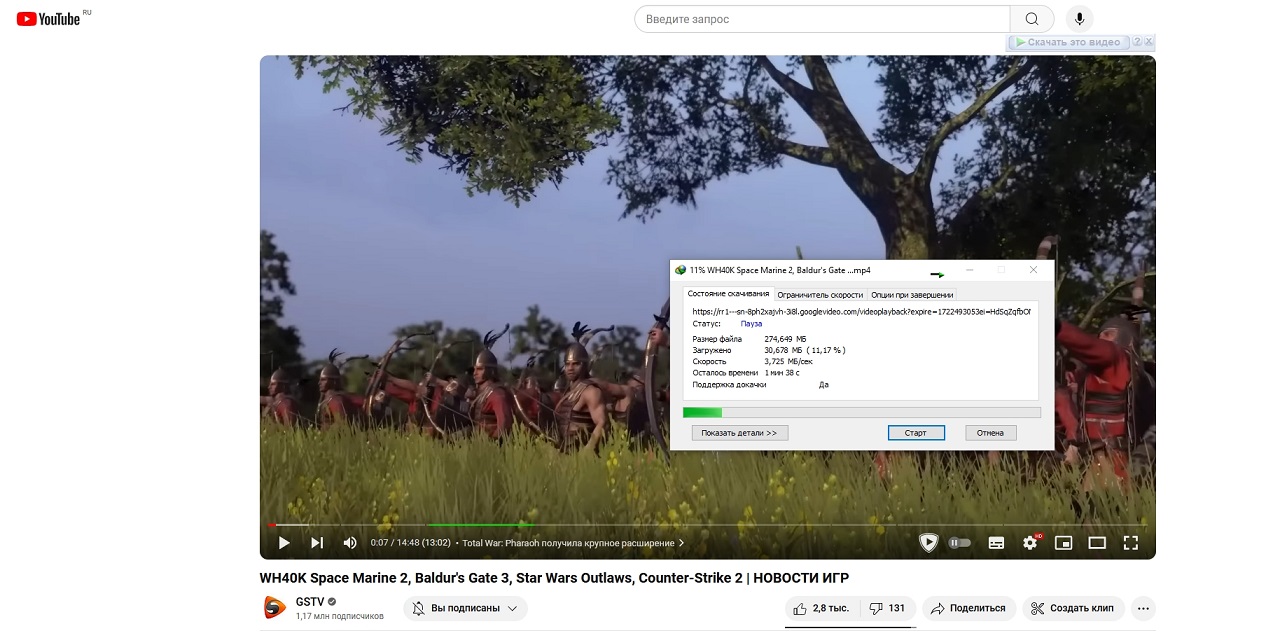Click the googlevideo download URL text

click(x=861, y=312)
